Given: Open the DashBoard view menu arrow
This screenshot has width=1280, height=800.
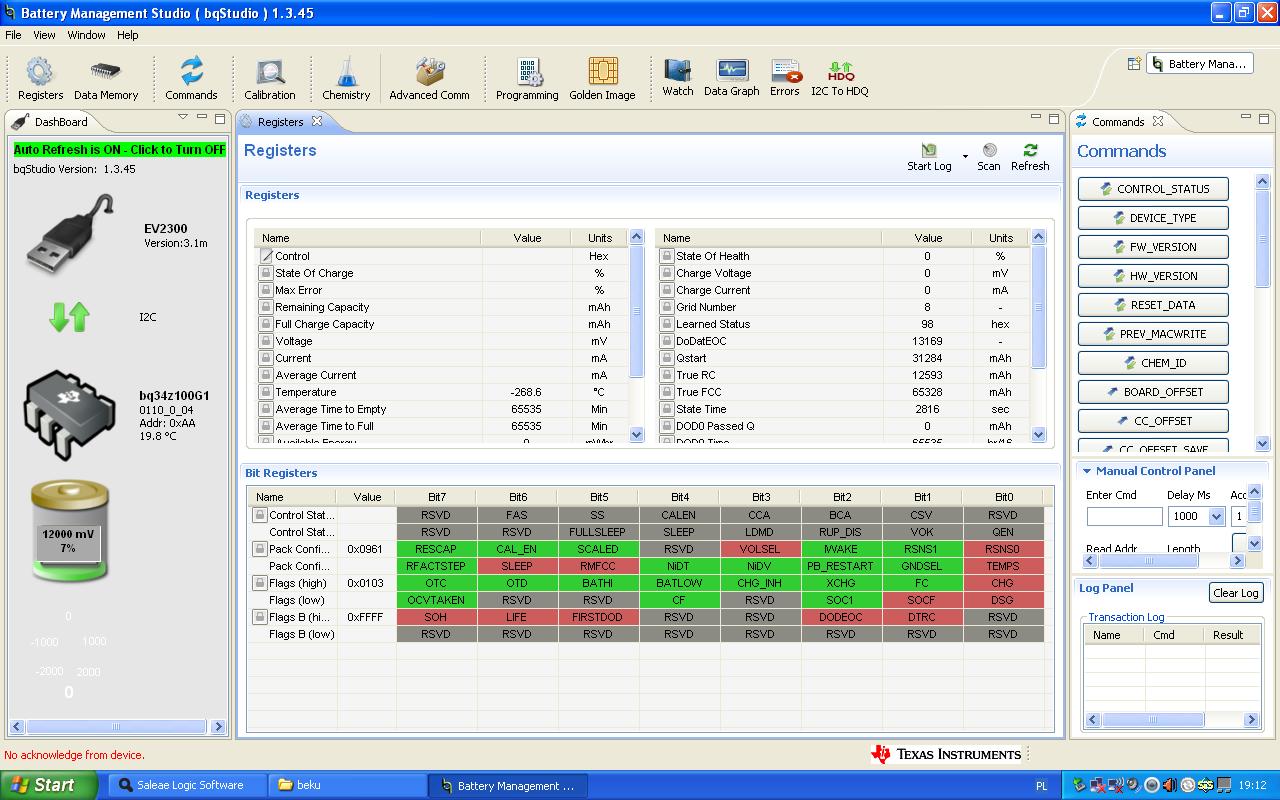Looking at the screenshot, I should (183, 118).
